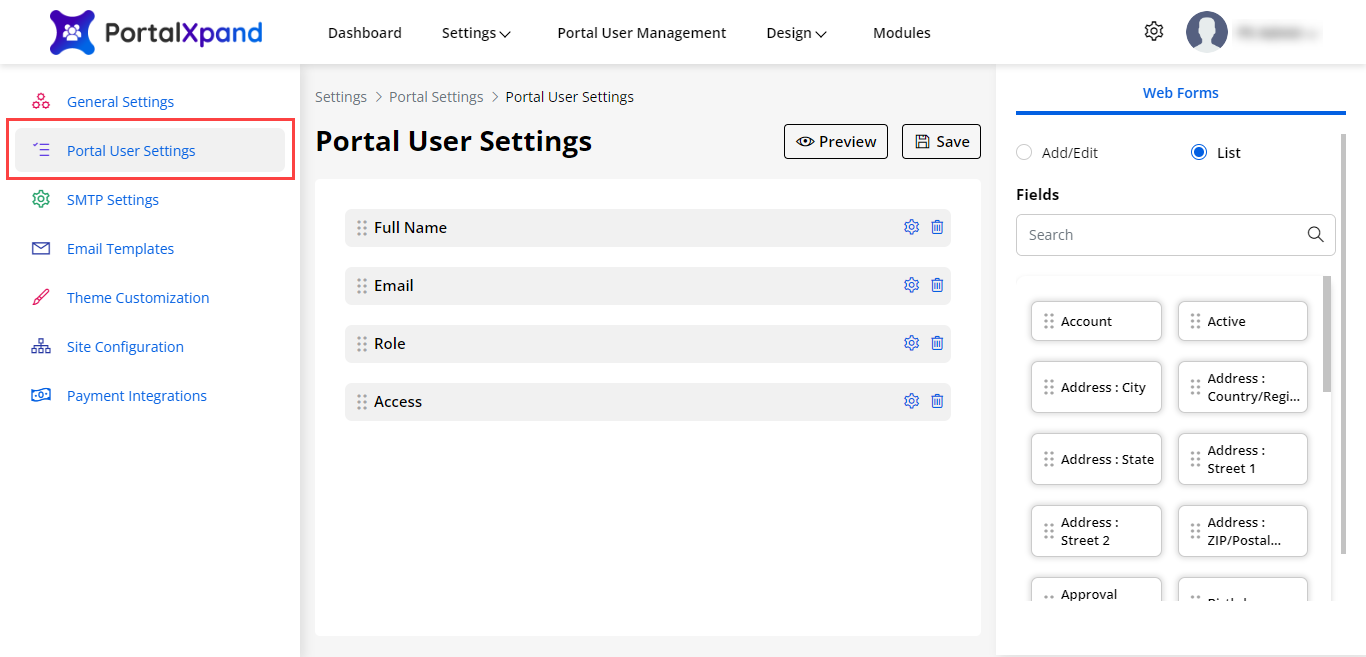
Task: Click the fields list vertical scrollbar
Action: click(1327, 335)
